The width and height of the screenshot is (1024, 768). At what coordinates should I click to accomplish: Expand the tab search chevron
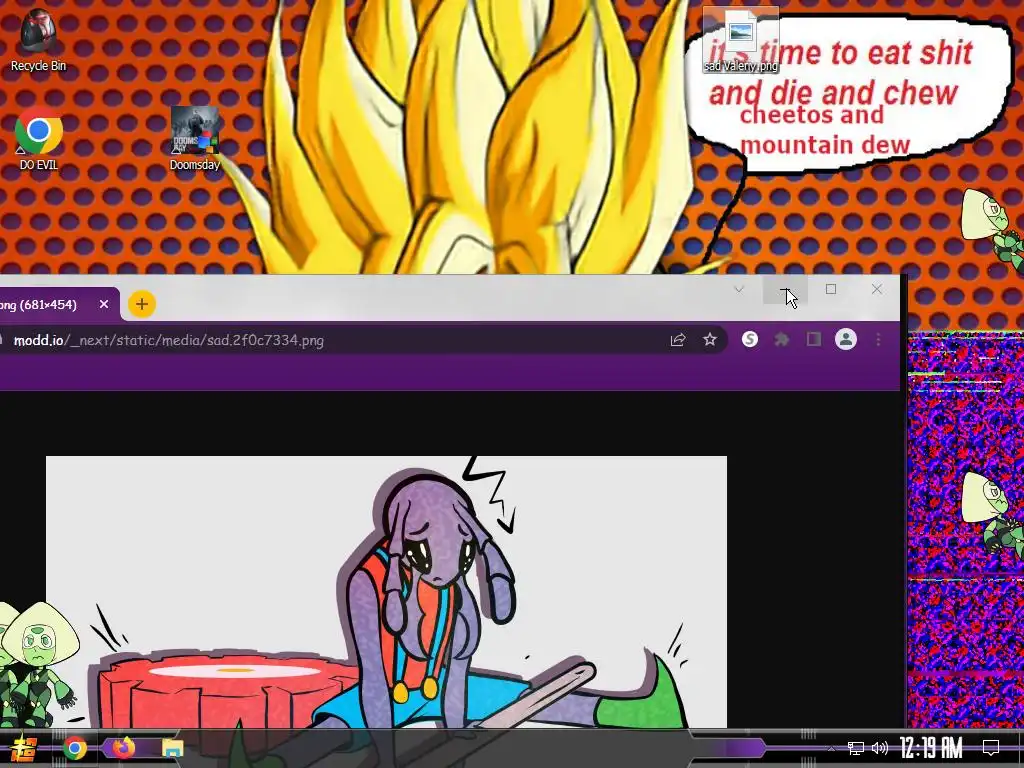click(x=739, y=289)
